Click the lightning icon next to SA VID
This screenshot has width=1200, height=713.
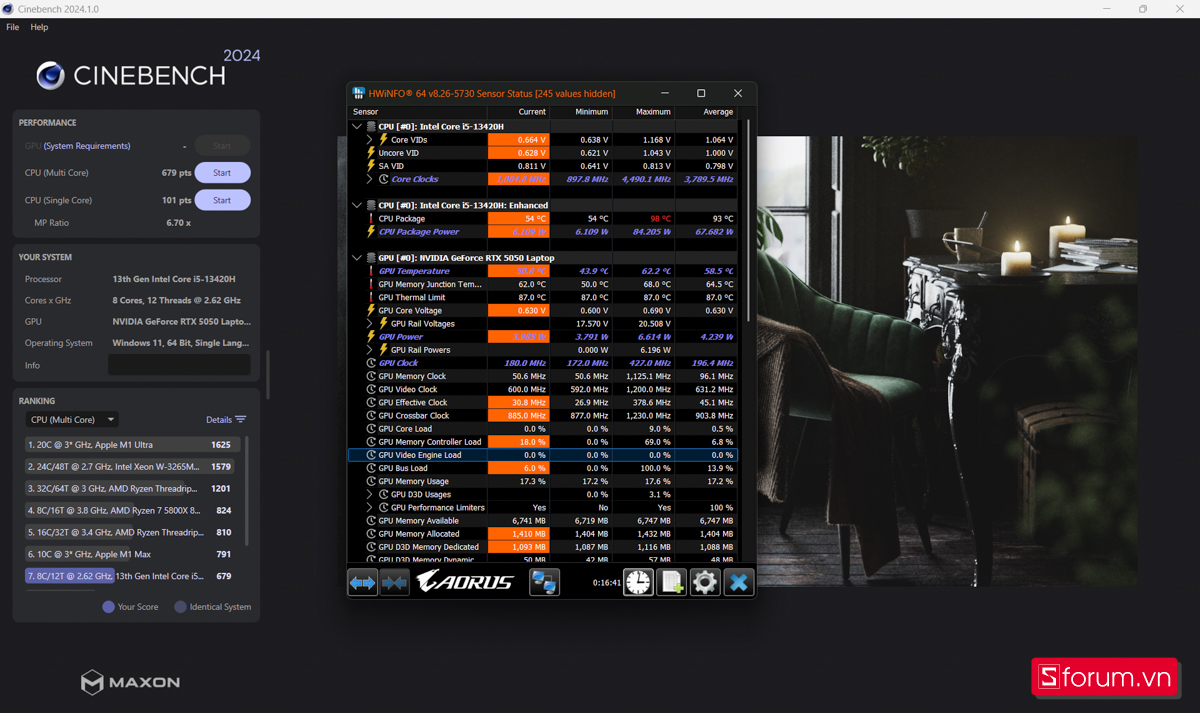click(x=371, y=166)
